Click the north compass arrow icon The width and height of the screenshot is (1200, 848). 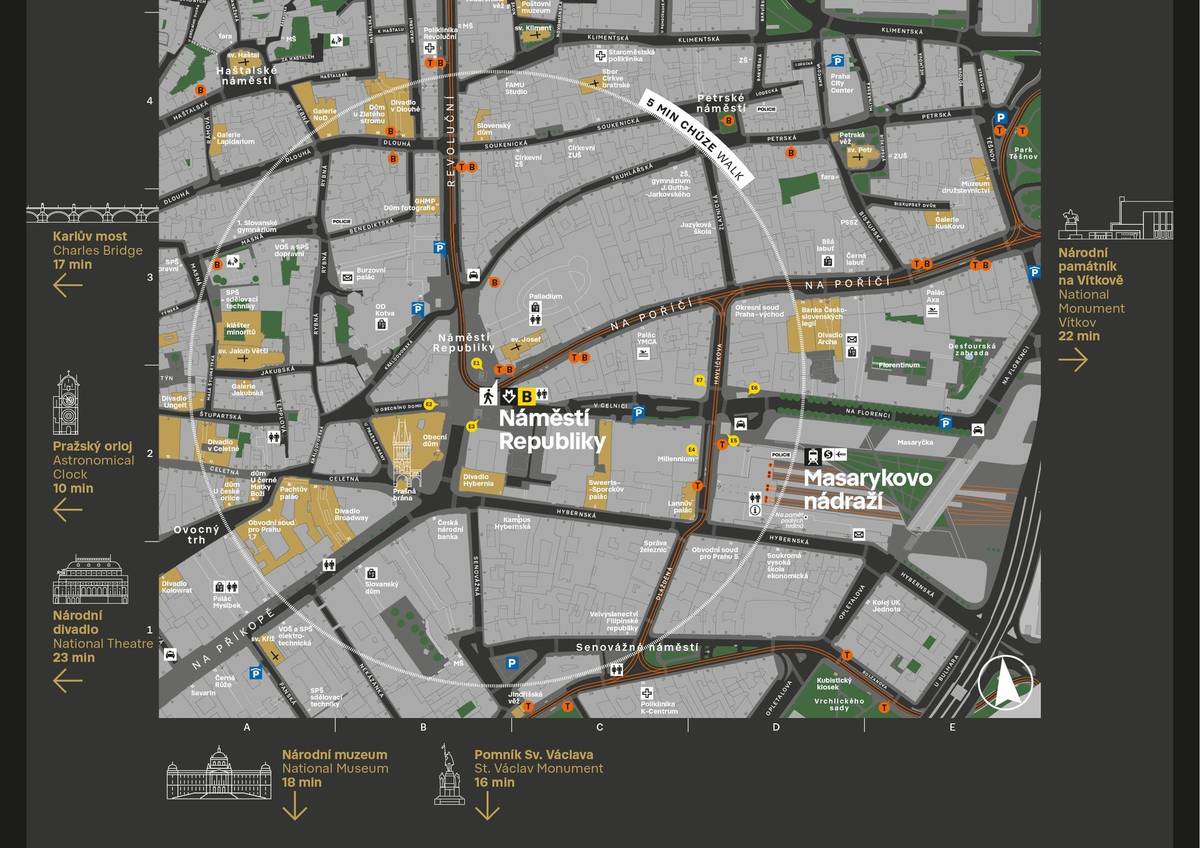pos(1005,684)
